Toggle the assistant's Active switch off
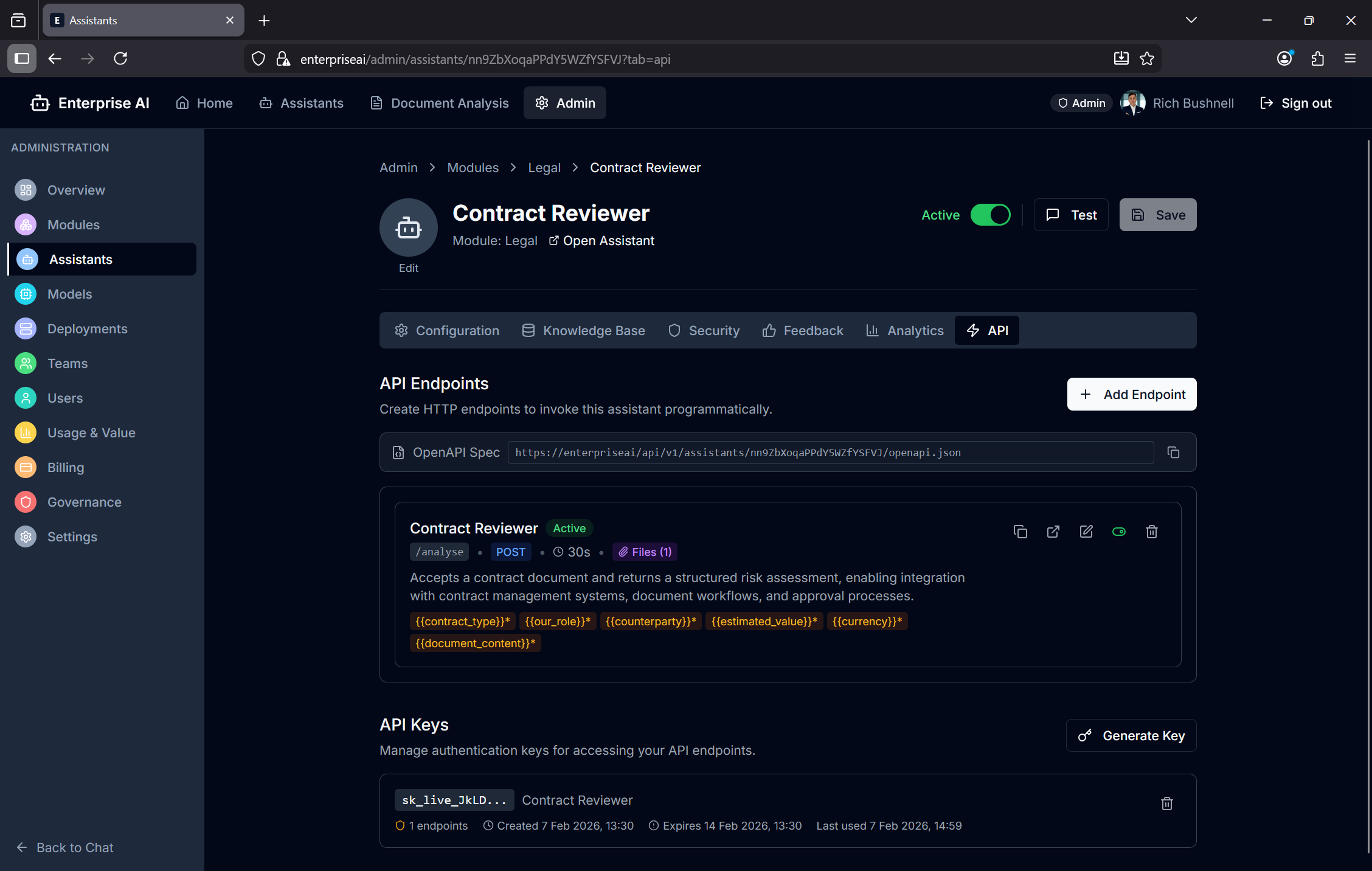1372x871 pixels. (x=990, y=215)
